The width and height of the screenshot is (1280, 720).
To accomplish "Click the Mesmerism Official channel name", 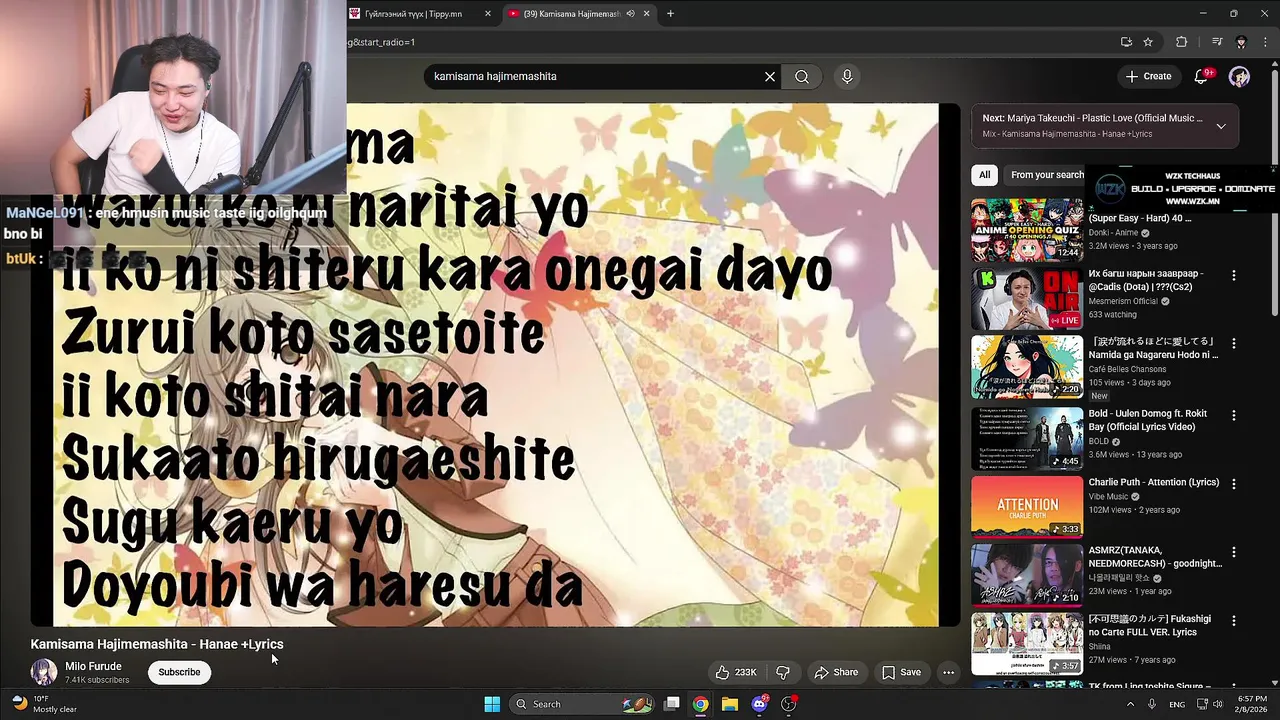I will pyautogui.click(x=1123, y=301).
